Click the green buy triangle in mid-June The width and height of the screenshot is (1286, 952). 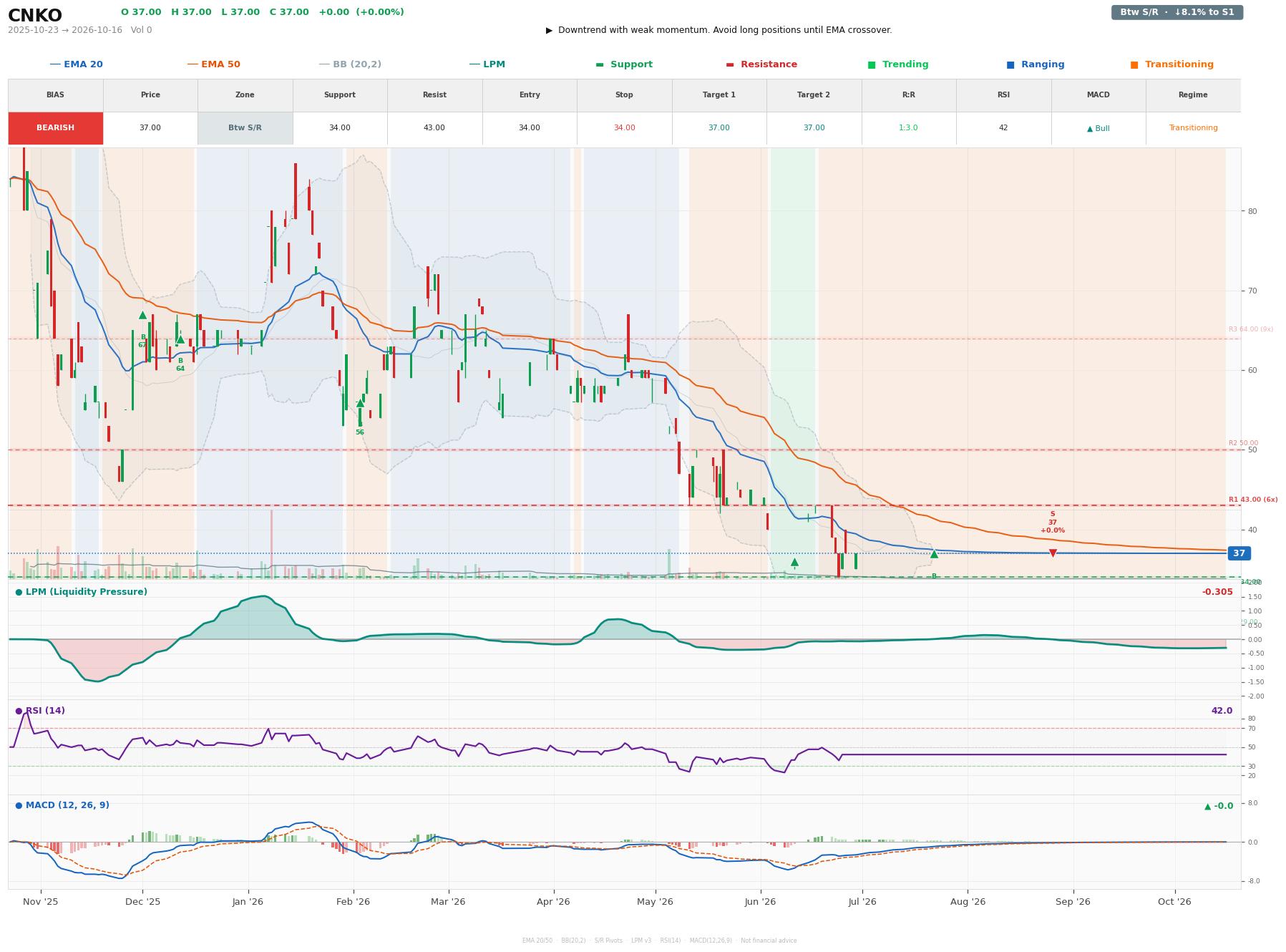click(794, 562)
